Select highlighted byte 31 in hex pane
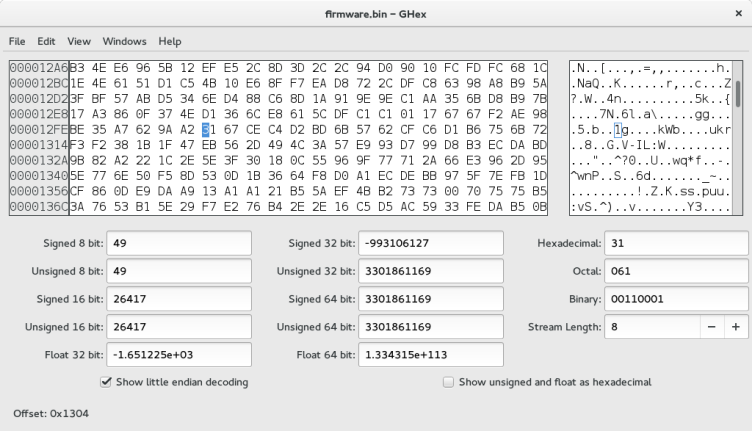The width and height of the screenshot is (752, 431). pyautogui.click(x=207, y=129)
